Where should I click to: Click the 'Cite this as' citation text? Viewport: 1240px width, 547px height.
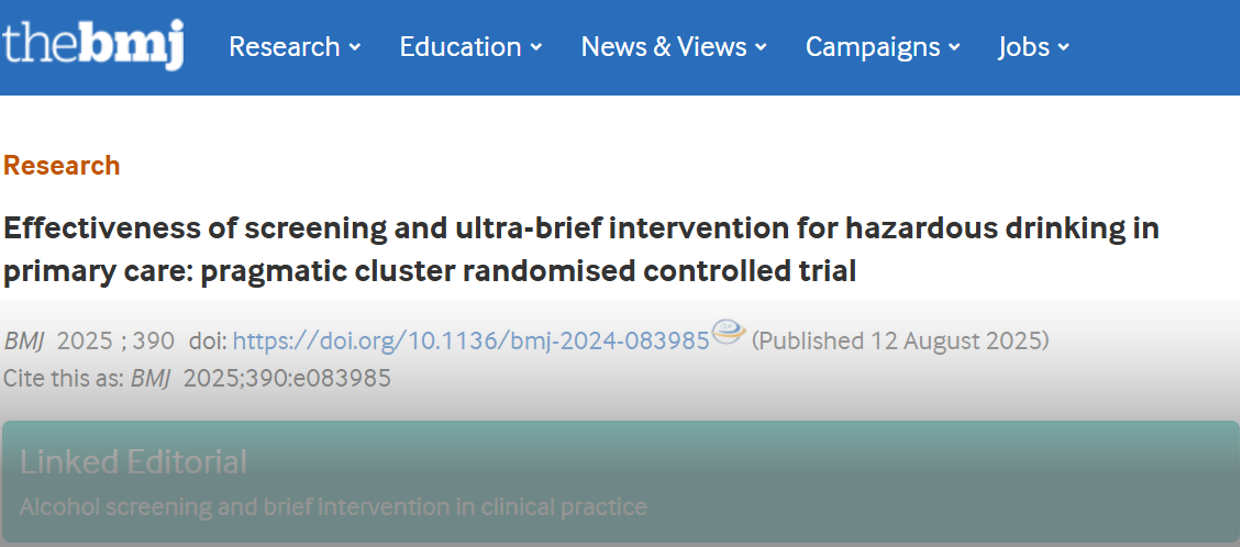point(196,379)
